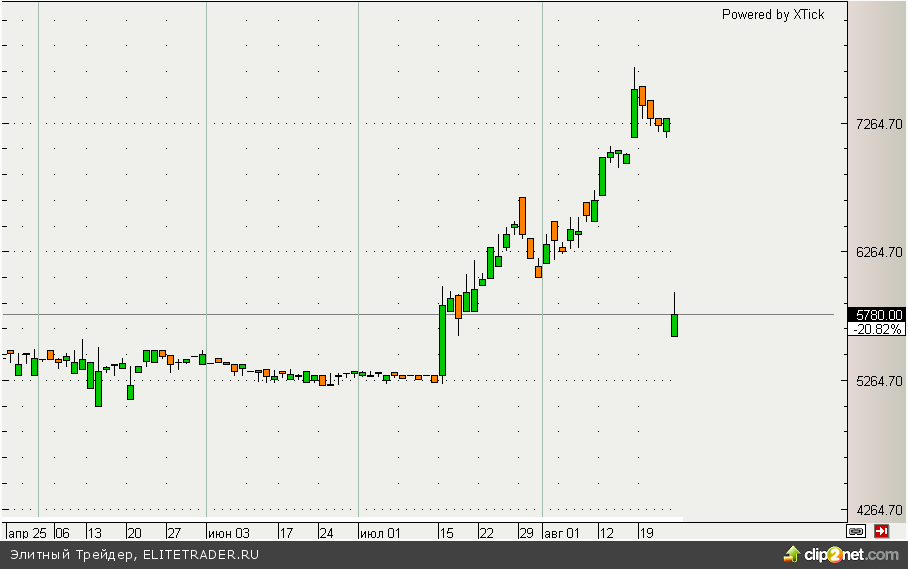Click the chain link icon below the price axis

856,530
